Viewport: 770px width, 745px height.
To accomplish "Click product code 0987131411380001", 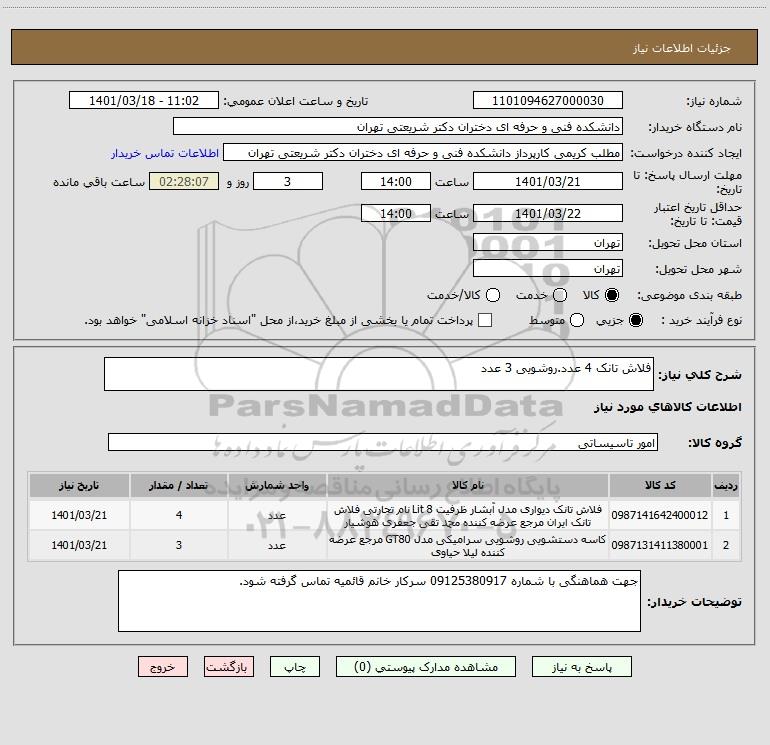I will coord(660,545).
